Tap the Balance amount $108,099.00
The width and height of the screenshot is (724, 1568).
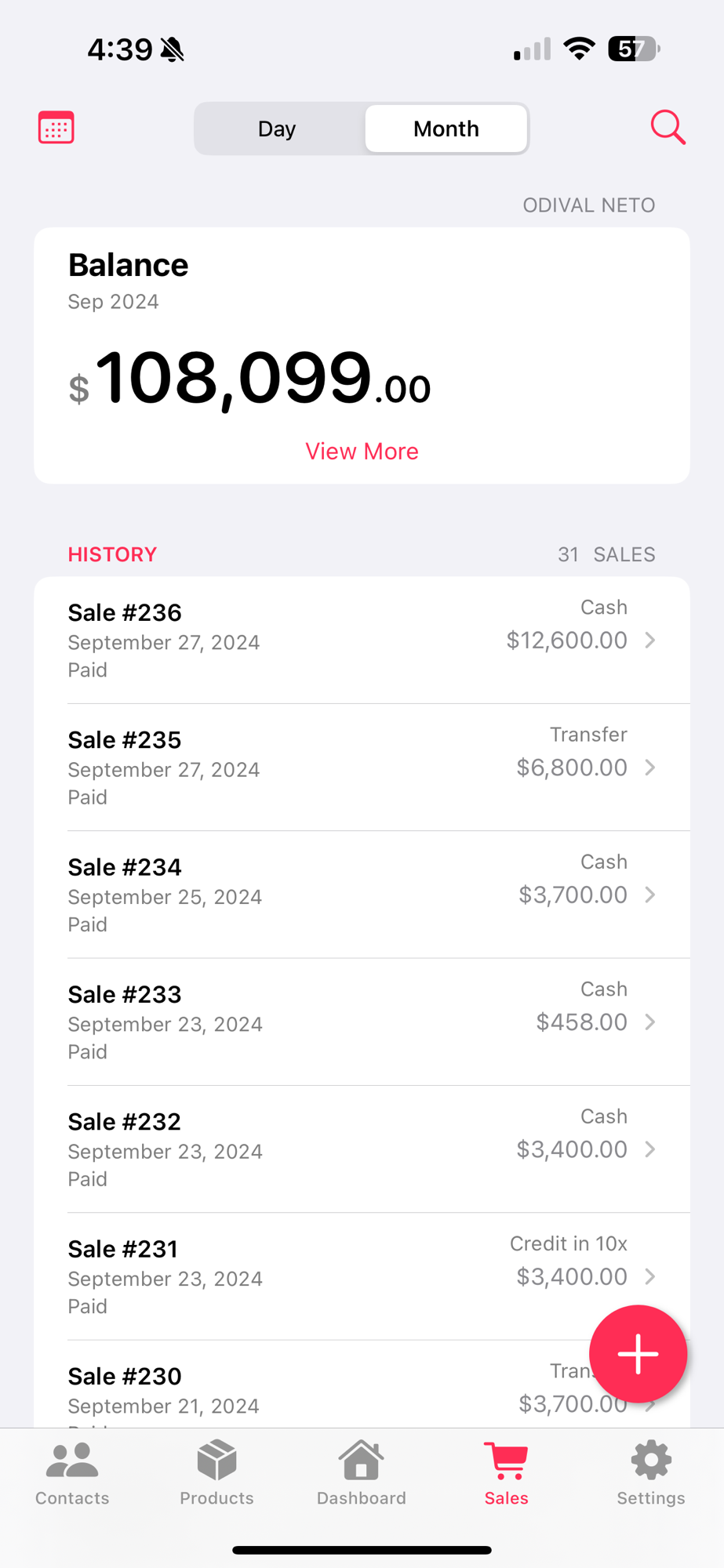249,379
